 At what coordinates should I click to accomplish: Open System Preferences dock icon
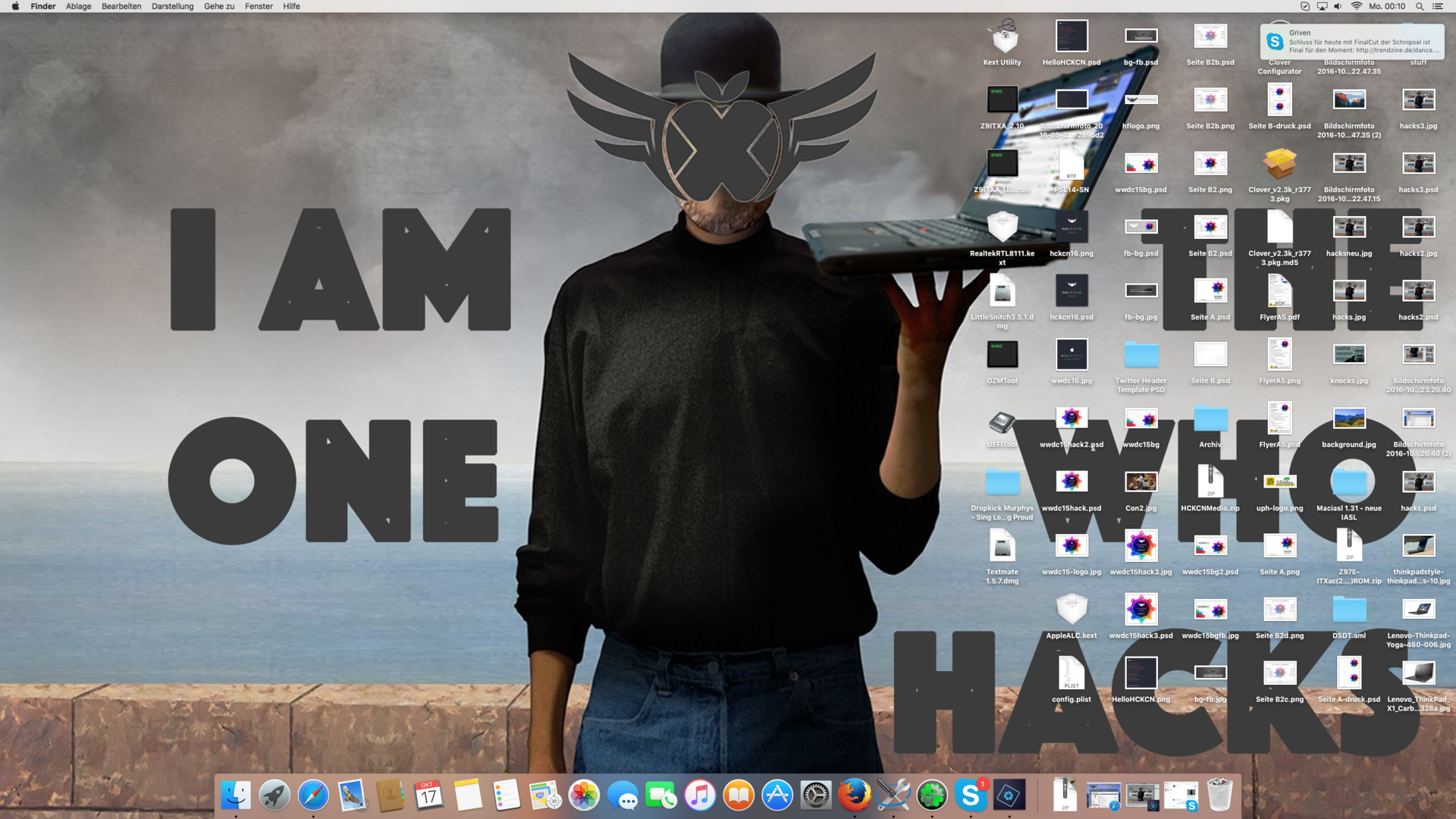[816, 795]
